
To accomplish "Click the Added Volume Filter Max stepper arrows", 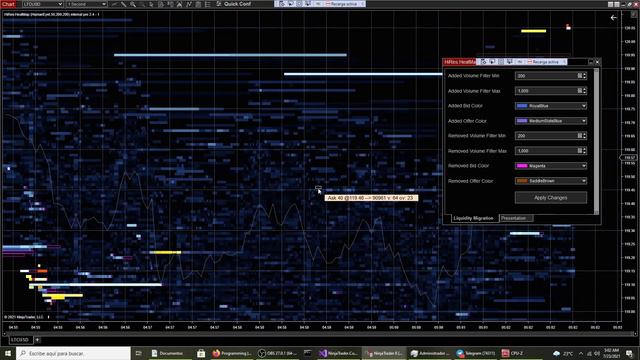I will point(584,91).
